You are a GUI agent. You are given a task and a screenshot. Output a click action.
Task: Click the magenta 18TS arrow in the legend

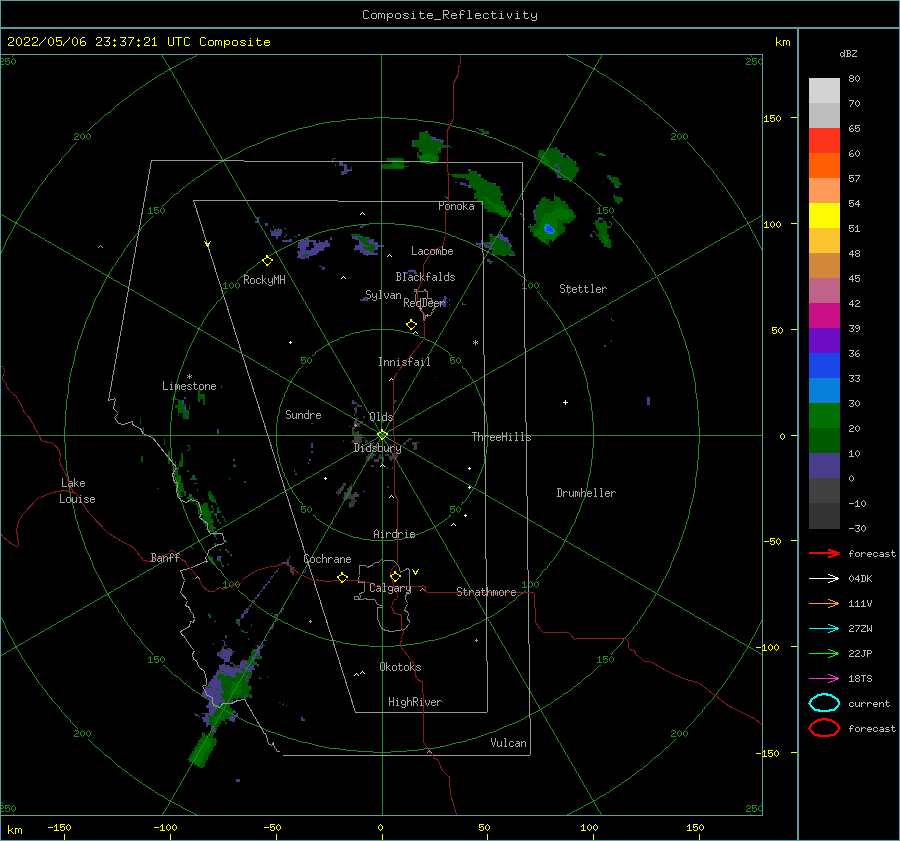coord(824,679)
